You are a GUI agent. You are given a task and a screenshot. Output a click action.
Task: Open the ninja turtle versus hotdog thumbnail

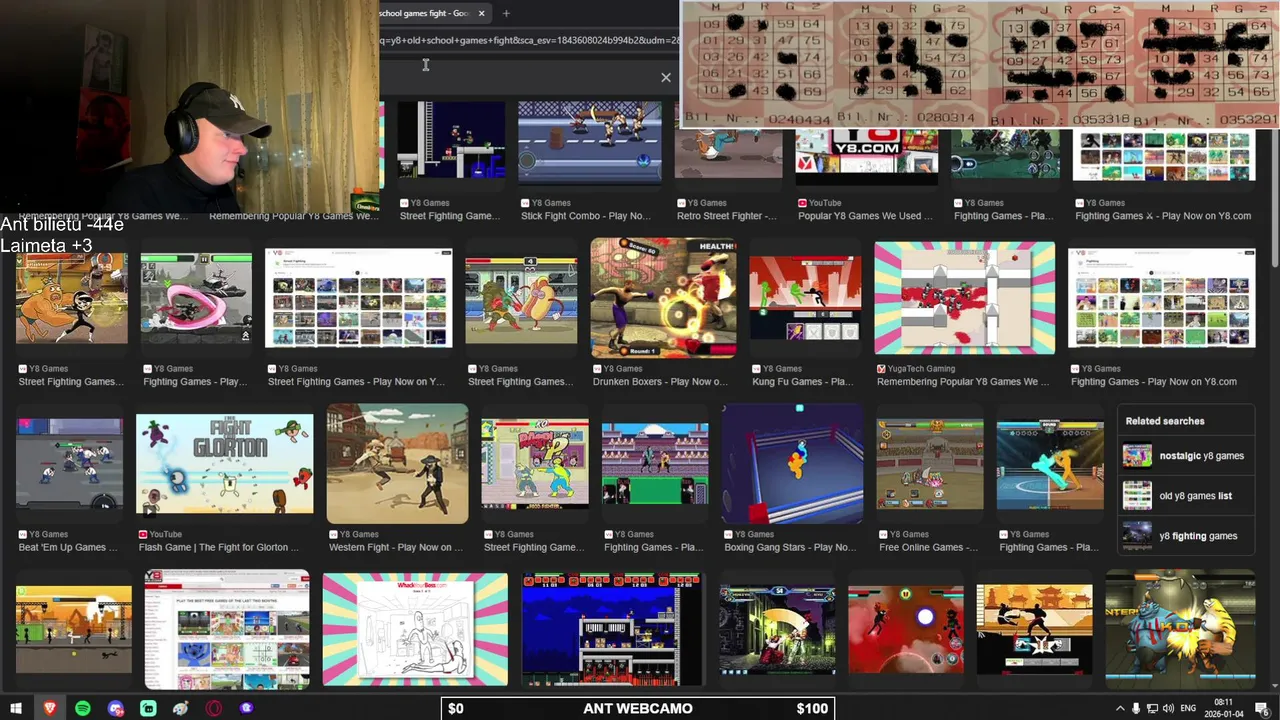(521, 298)
